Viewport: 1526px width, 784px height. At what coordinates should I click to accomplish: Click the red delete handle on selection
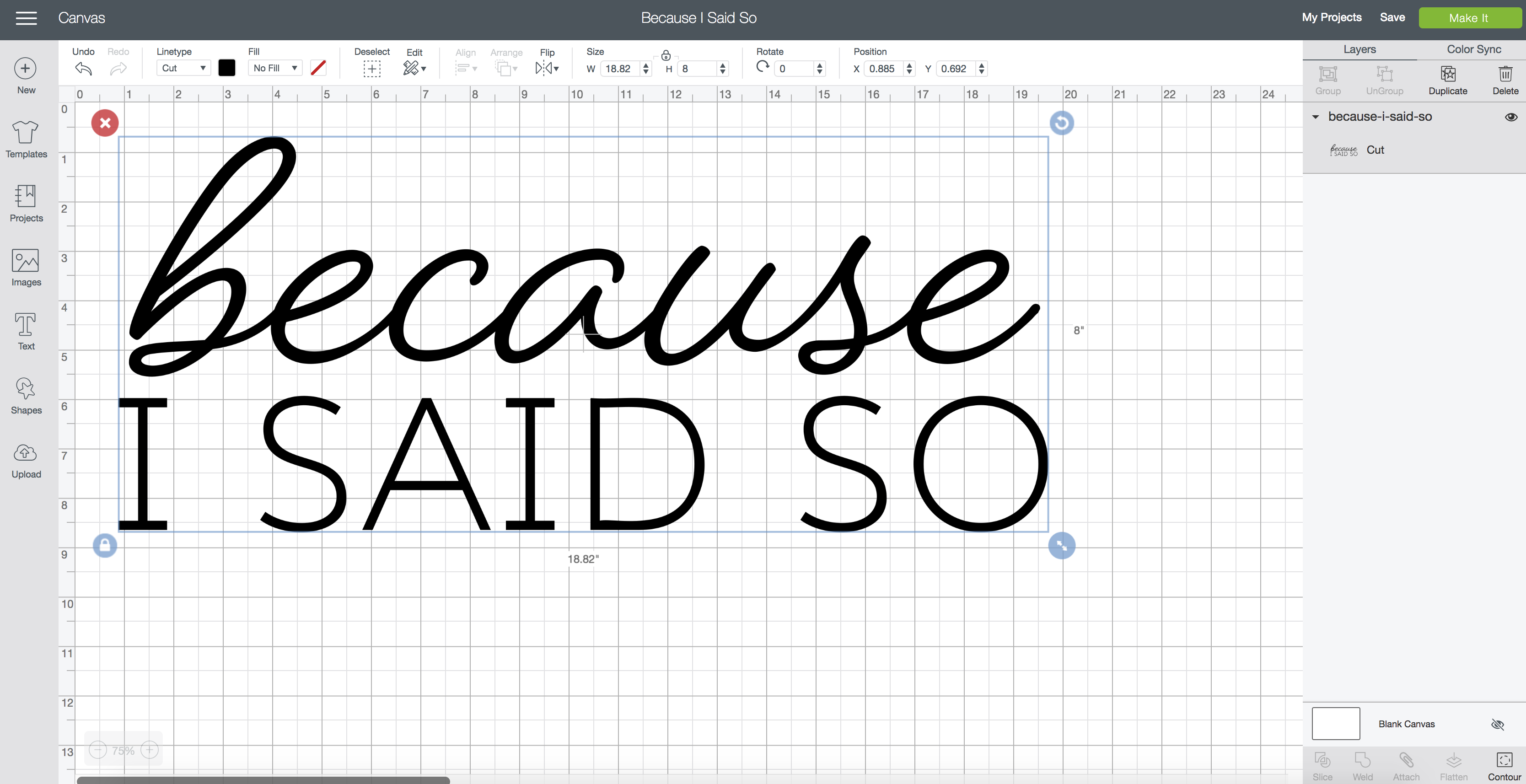pos(105,123)
